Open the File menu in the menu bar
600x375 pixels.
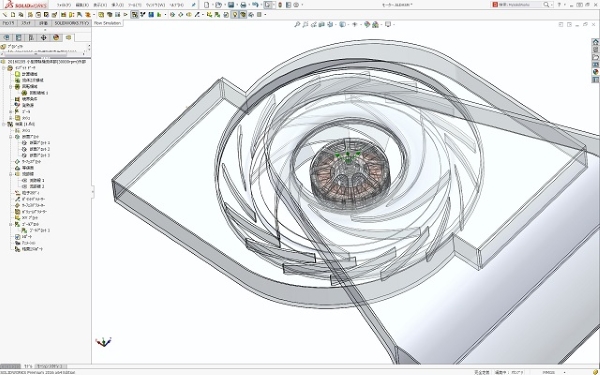coord(64,5)
